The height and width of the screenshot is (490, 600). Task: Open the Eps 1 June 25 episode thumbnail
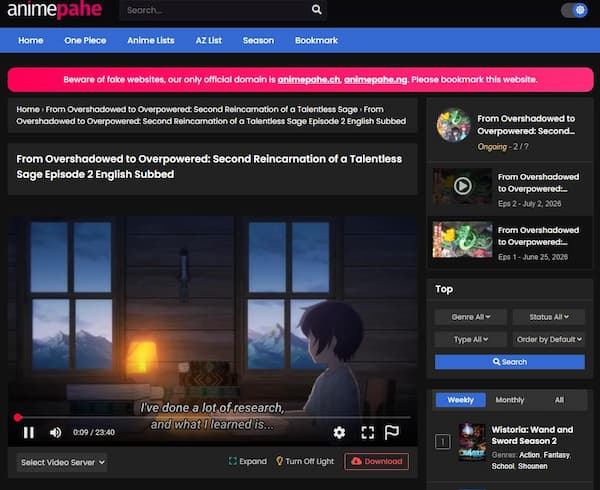coord(462,239)
